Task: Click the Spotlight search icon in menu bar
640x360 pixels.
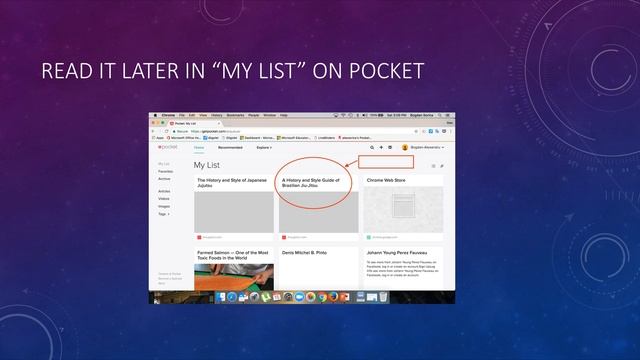Action: click(x=440, y=116)
